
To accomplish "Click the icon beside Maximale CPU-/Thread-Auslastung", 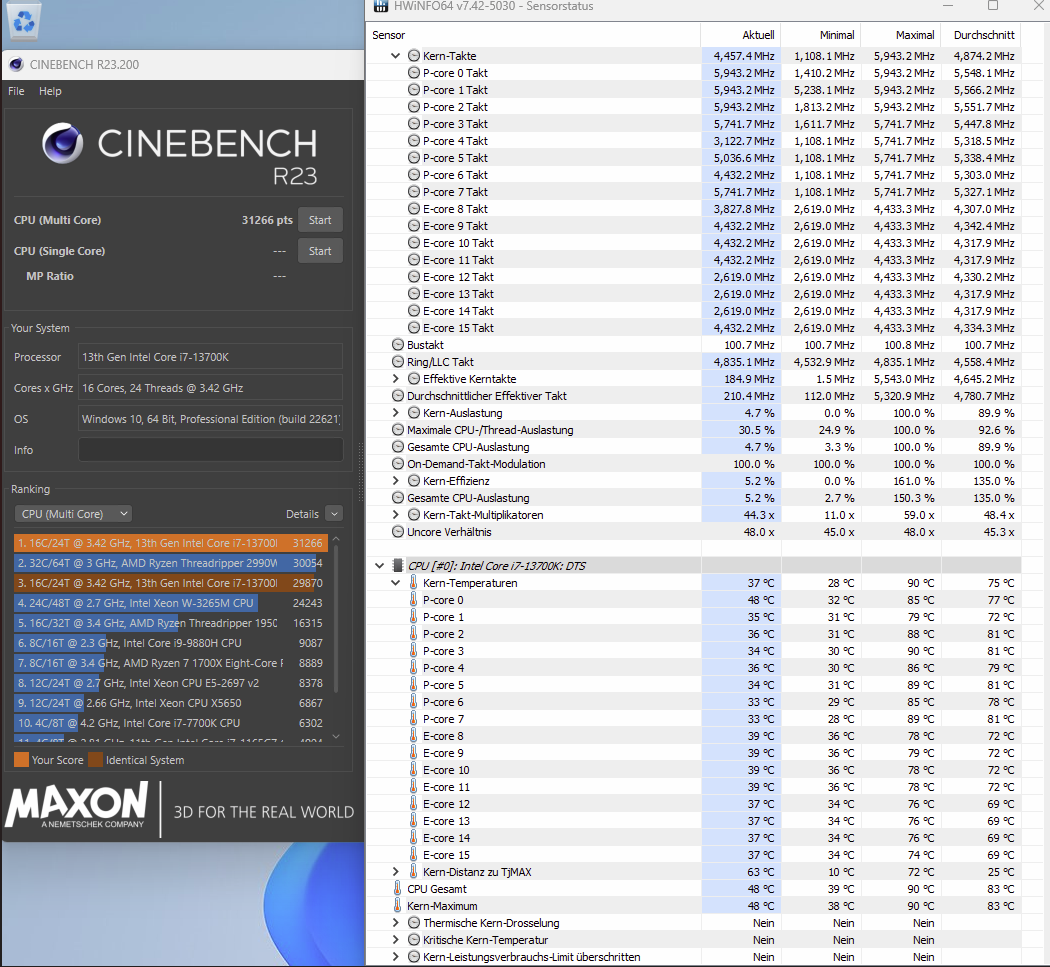I will (398, 430).
